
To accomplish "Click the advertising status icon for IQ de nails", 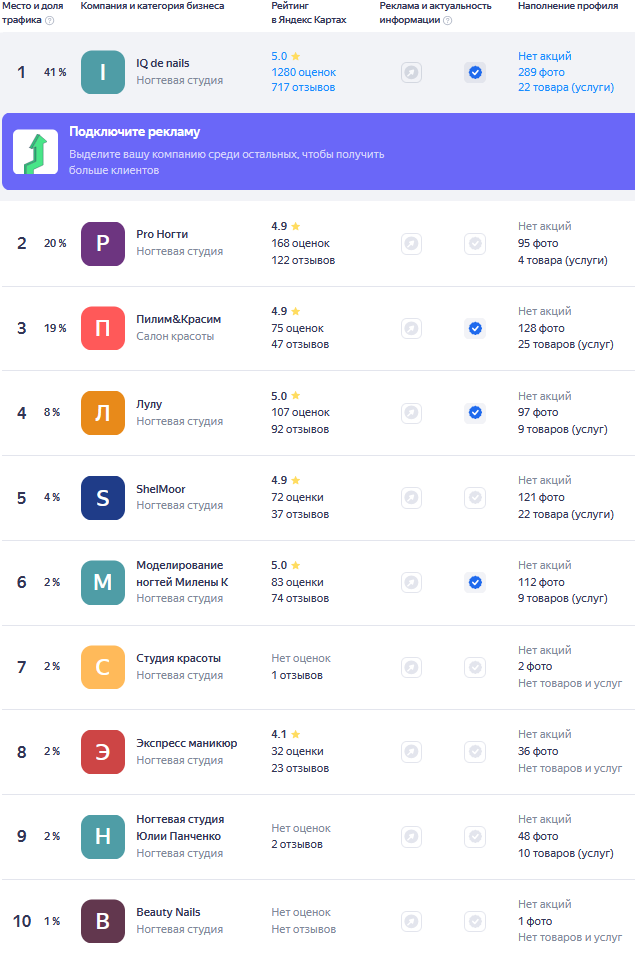I will [411, 73].
